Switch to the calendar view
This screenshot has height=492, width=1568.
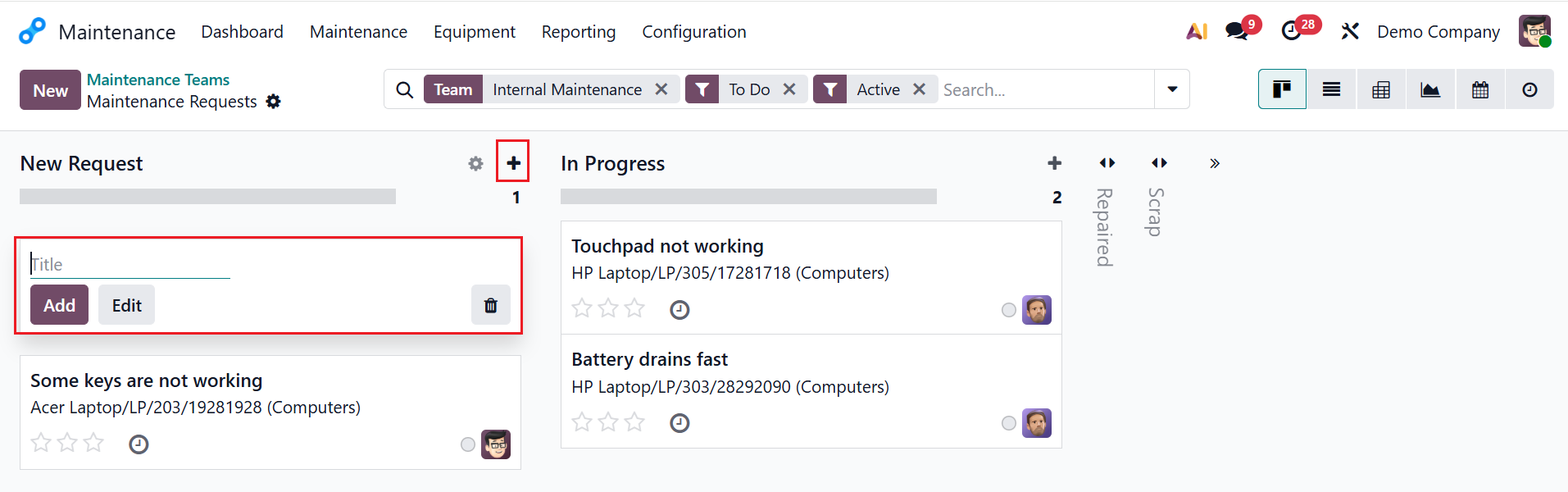coord(1479,89)
